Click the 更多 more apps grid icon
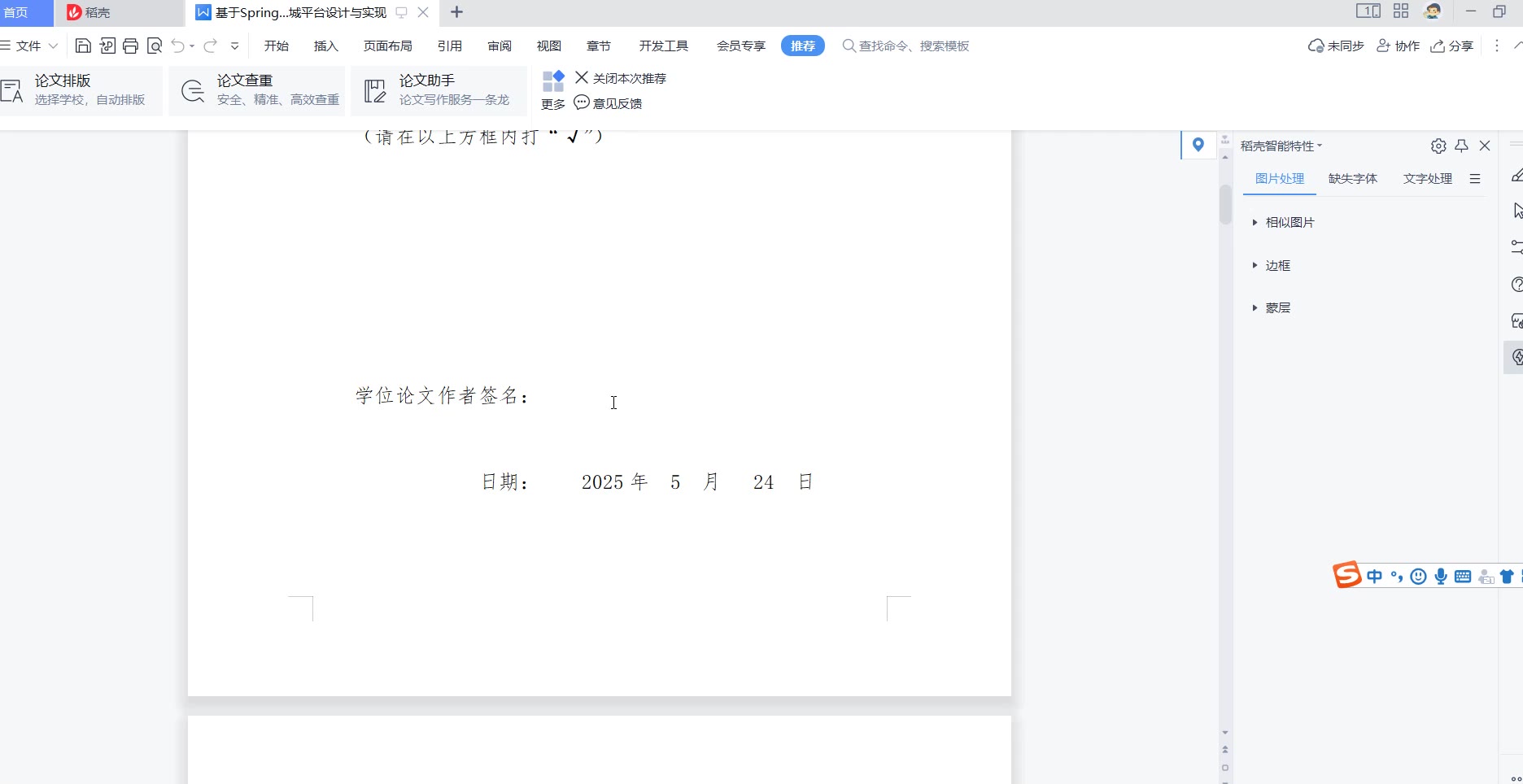Image resolution: width=1523 pixels, height=784 pixels. click(553, 81)
